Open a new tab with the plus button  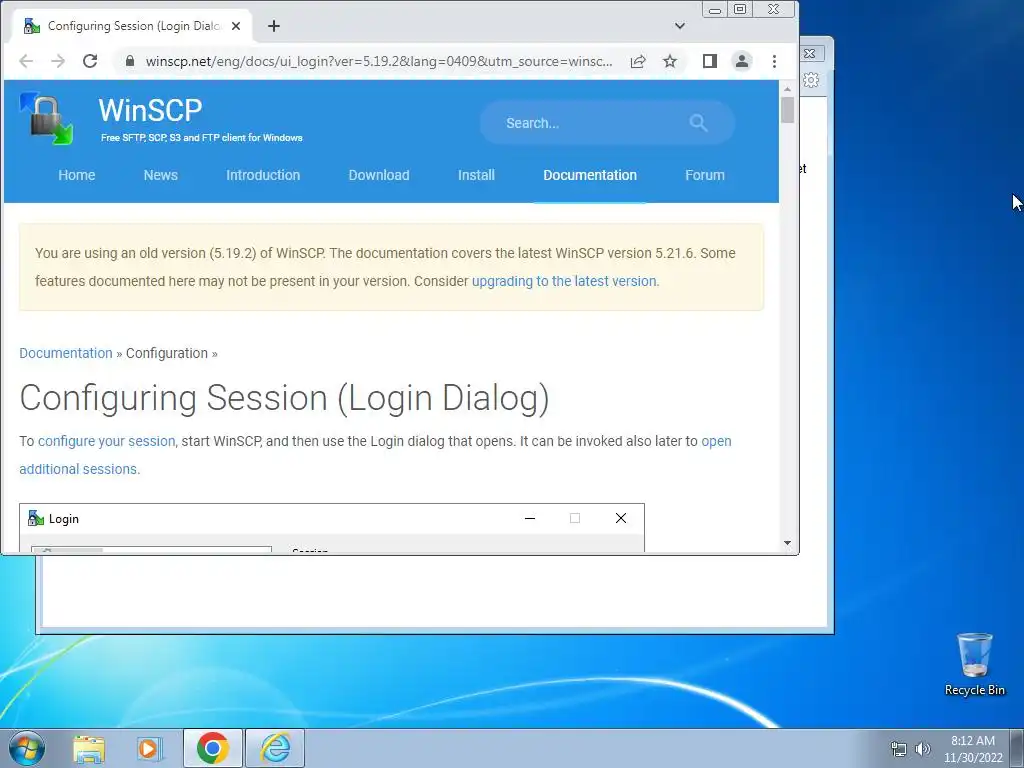274,26
